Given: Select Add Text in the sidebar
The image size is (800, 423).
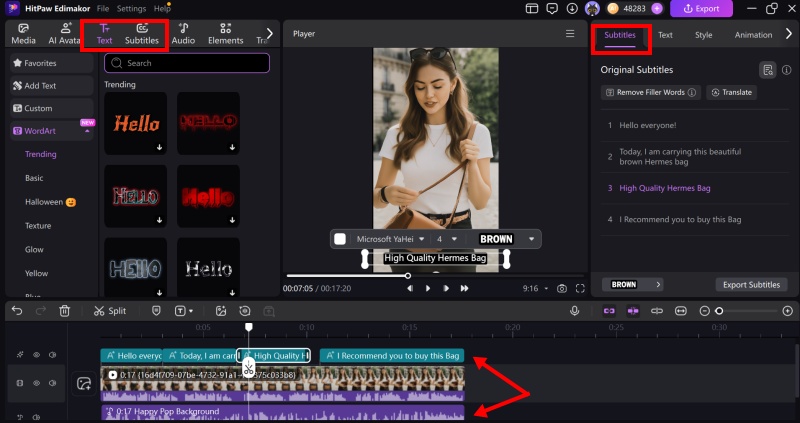Looking at the screenshot, I should click(52, 86).
